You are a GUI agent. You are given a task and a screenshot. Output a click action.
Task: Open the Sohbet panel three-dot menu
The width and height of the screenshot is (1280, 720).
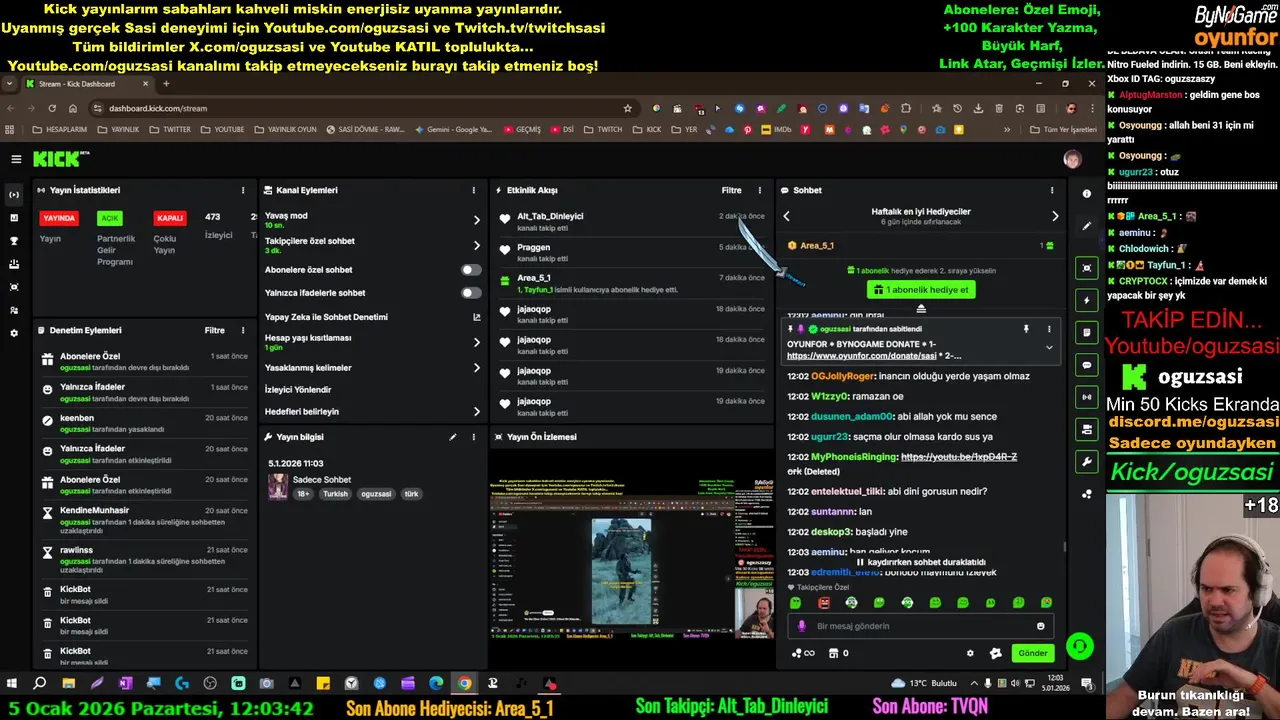(1051, 190)
